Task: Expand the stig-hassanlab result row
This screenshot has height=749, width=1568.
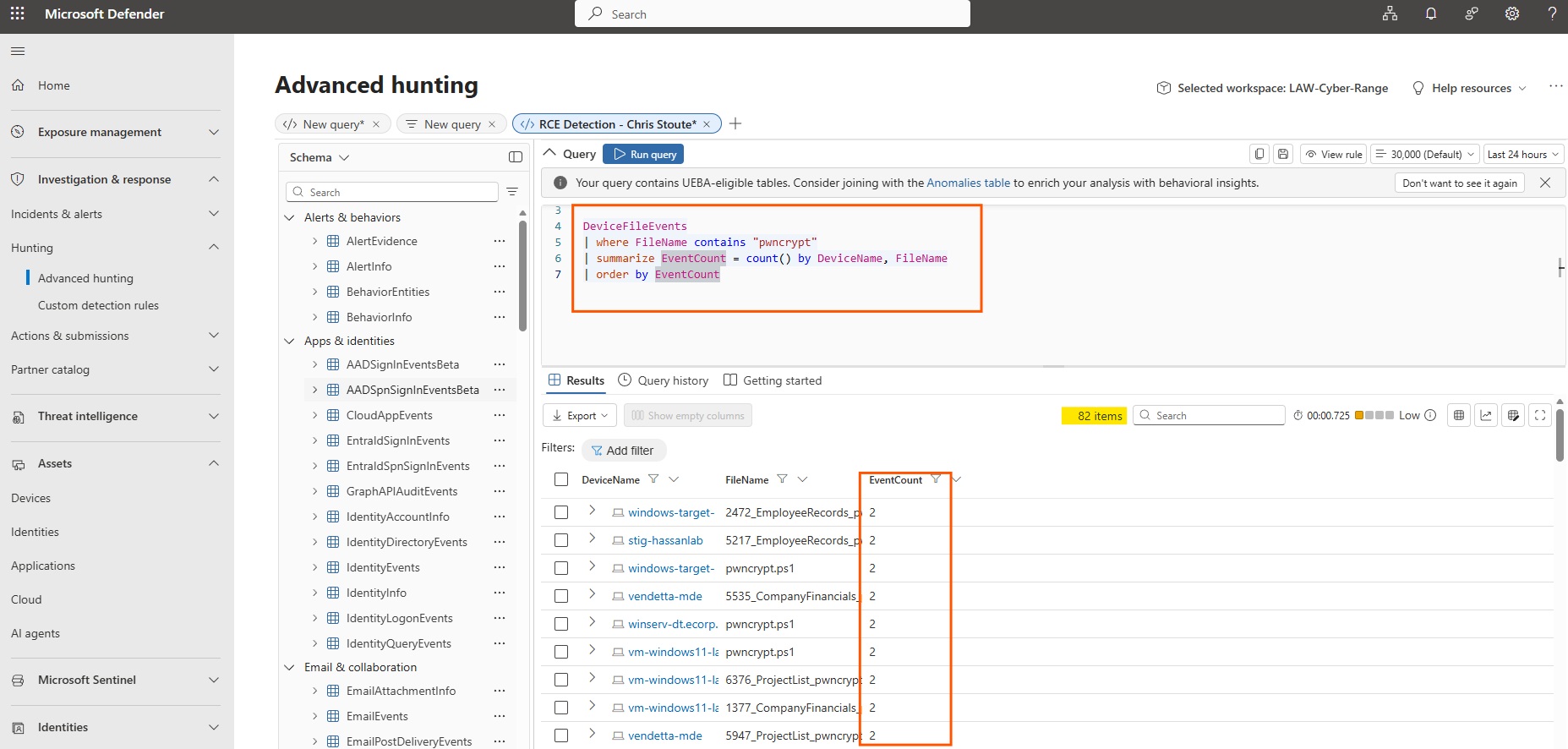Action: 592,539
